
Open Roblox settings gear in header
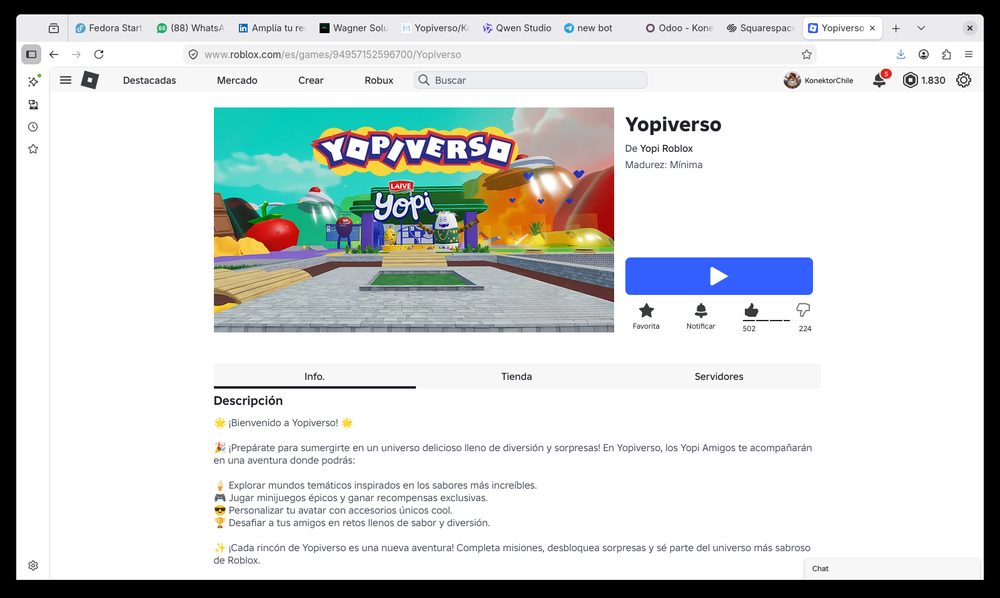964,80
